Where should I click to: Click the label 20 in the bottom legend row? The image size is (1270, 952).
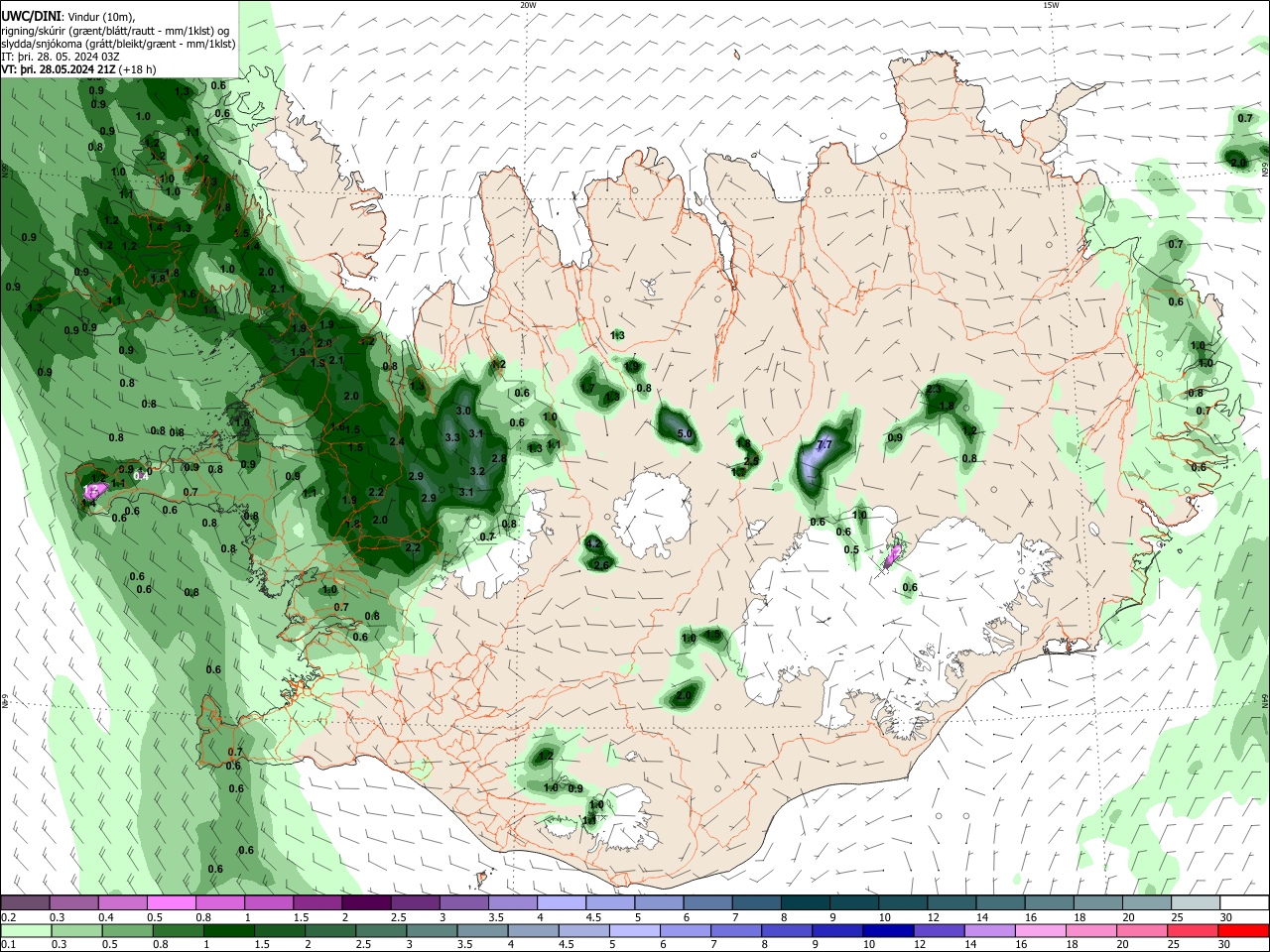click(1123, 945)
